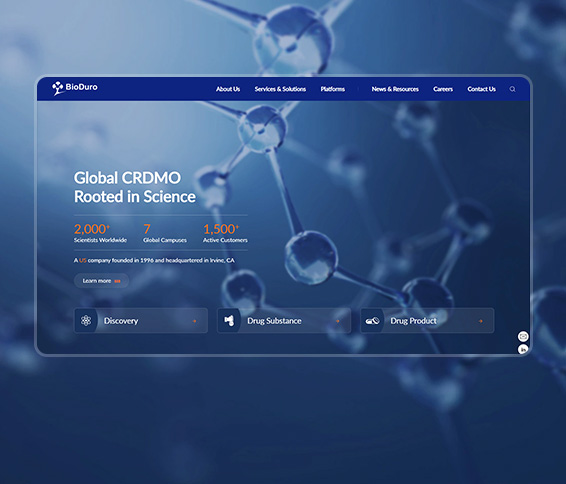
Task: Open the floating email contact icon
Action: tap(523, 336)
